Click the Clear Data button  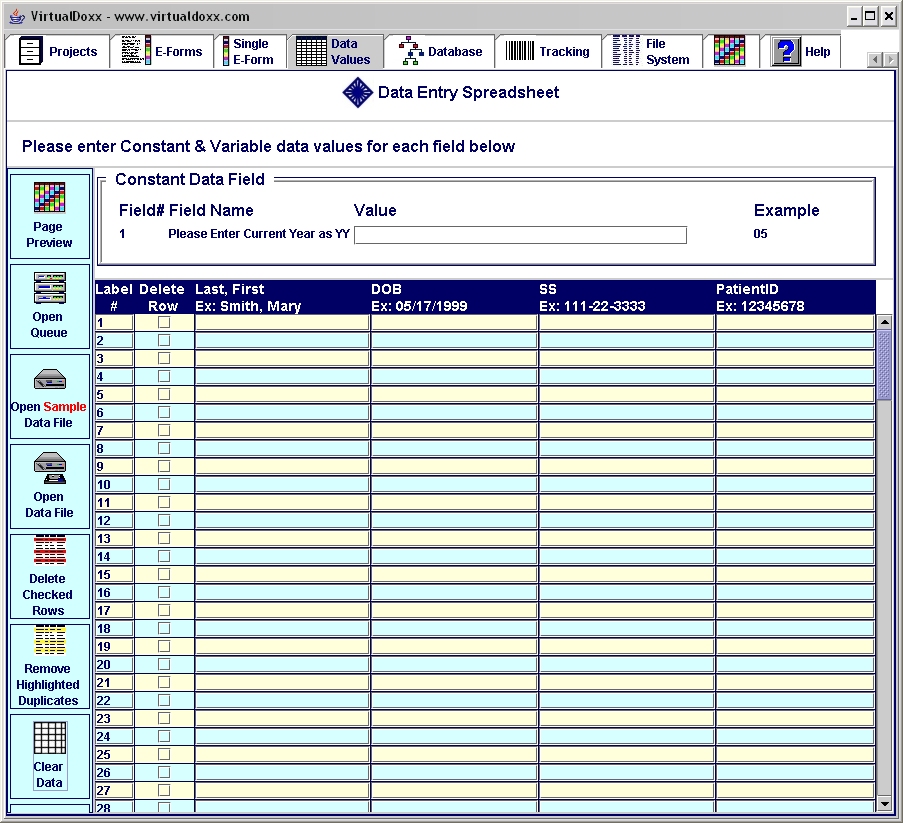(x=50, y=756)
